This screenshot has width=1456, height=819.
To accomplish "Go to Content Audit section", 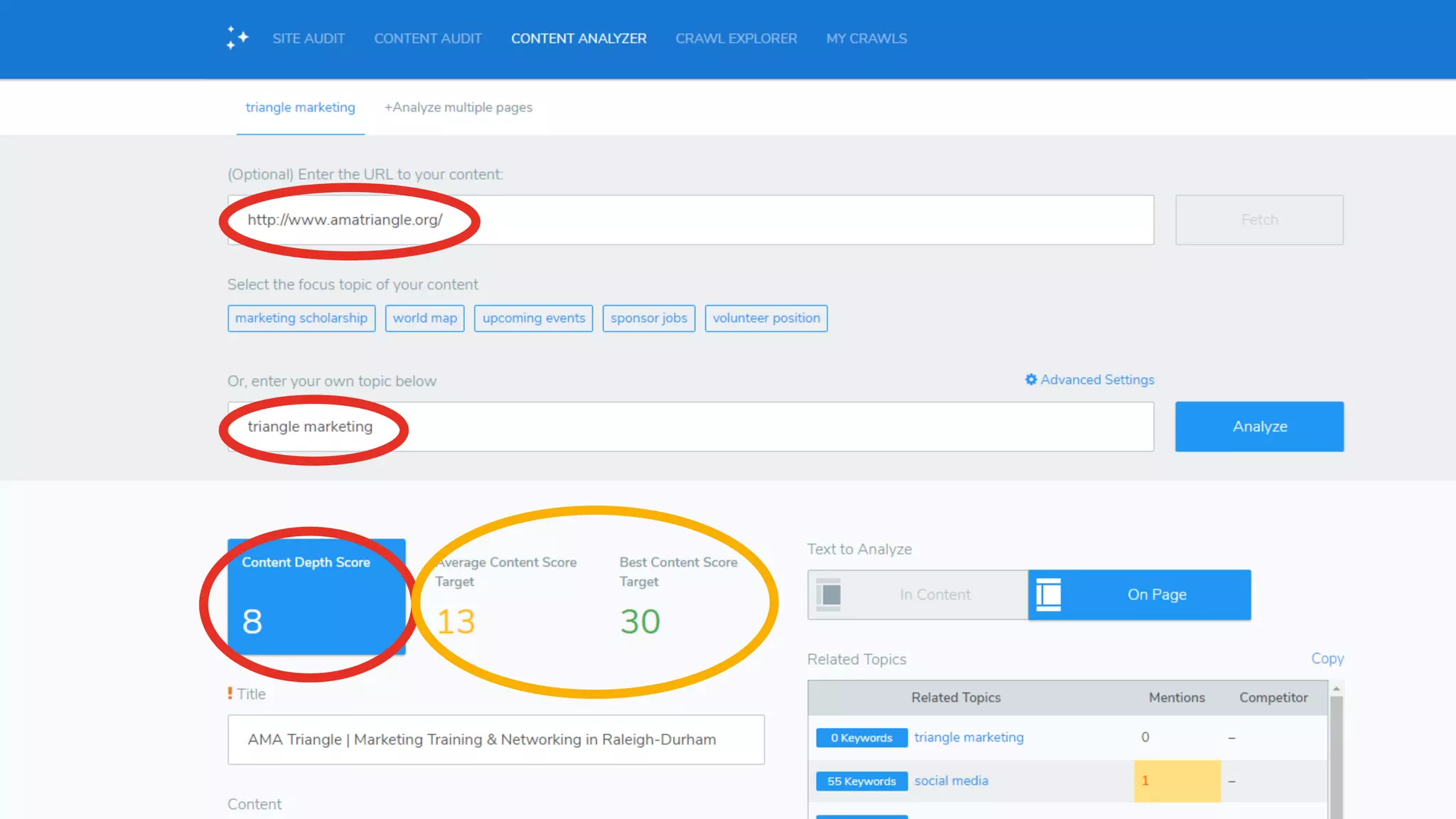I will pyautogui.click(x=428, y=38).
